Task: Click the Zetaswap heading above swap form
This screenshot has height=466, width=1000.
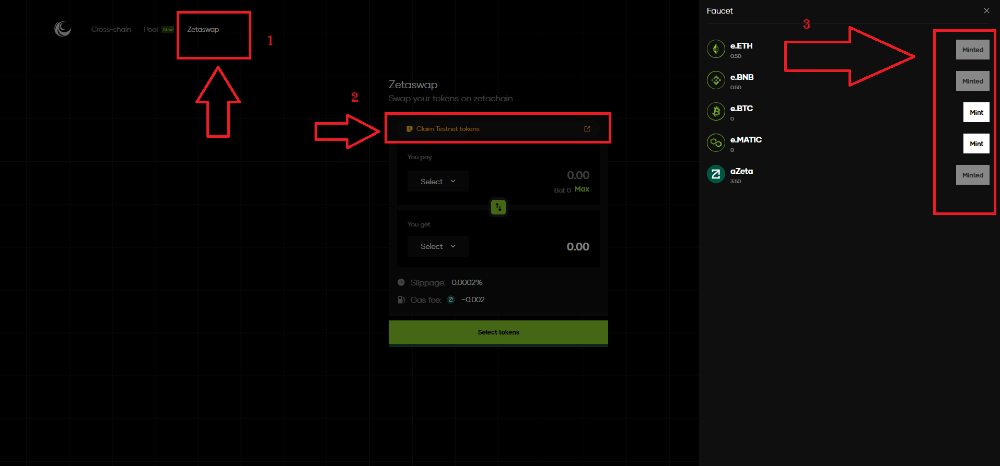Action: pyautogui.click(x=413, y=84)
